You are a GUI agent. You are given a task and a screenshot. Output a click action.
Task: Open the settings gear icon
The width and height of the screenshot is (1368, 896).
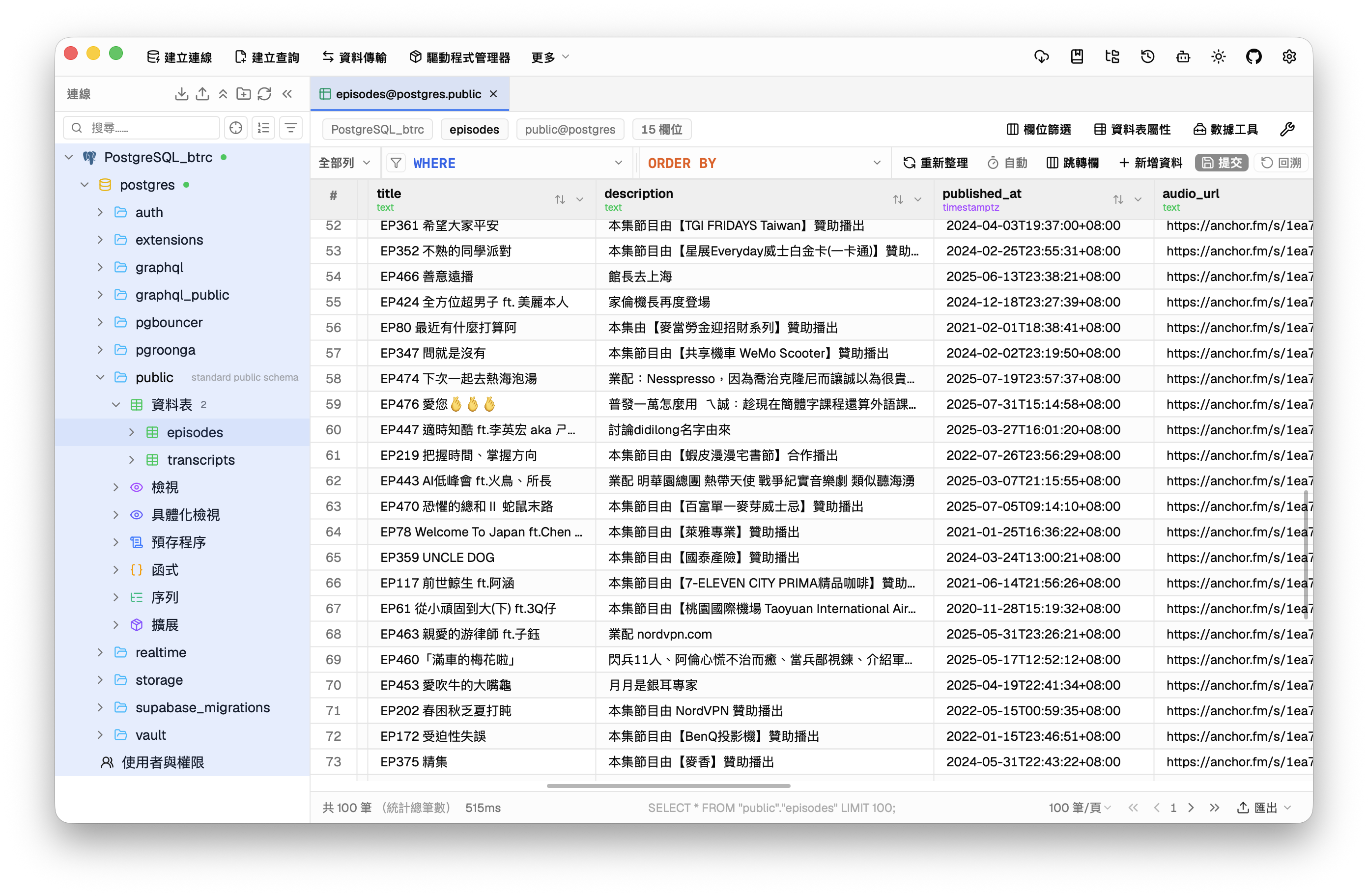tap(1289, 56)
